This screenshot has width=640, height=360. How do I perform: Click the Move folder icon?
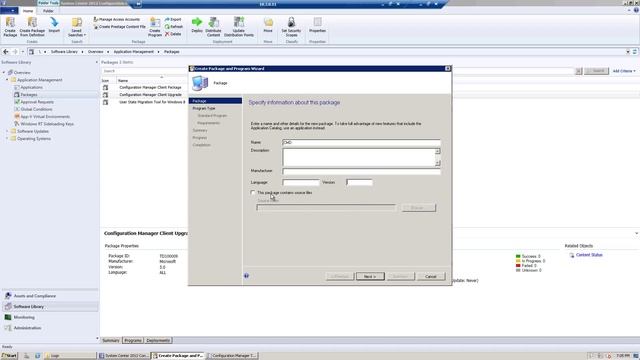(x=268, y=25)
